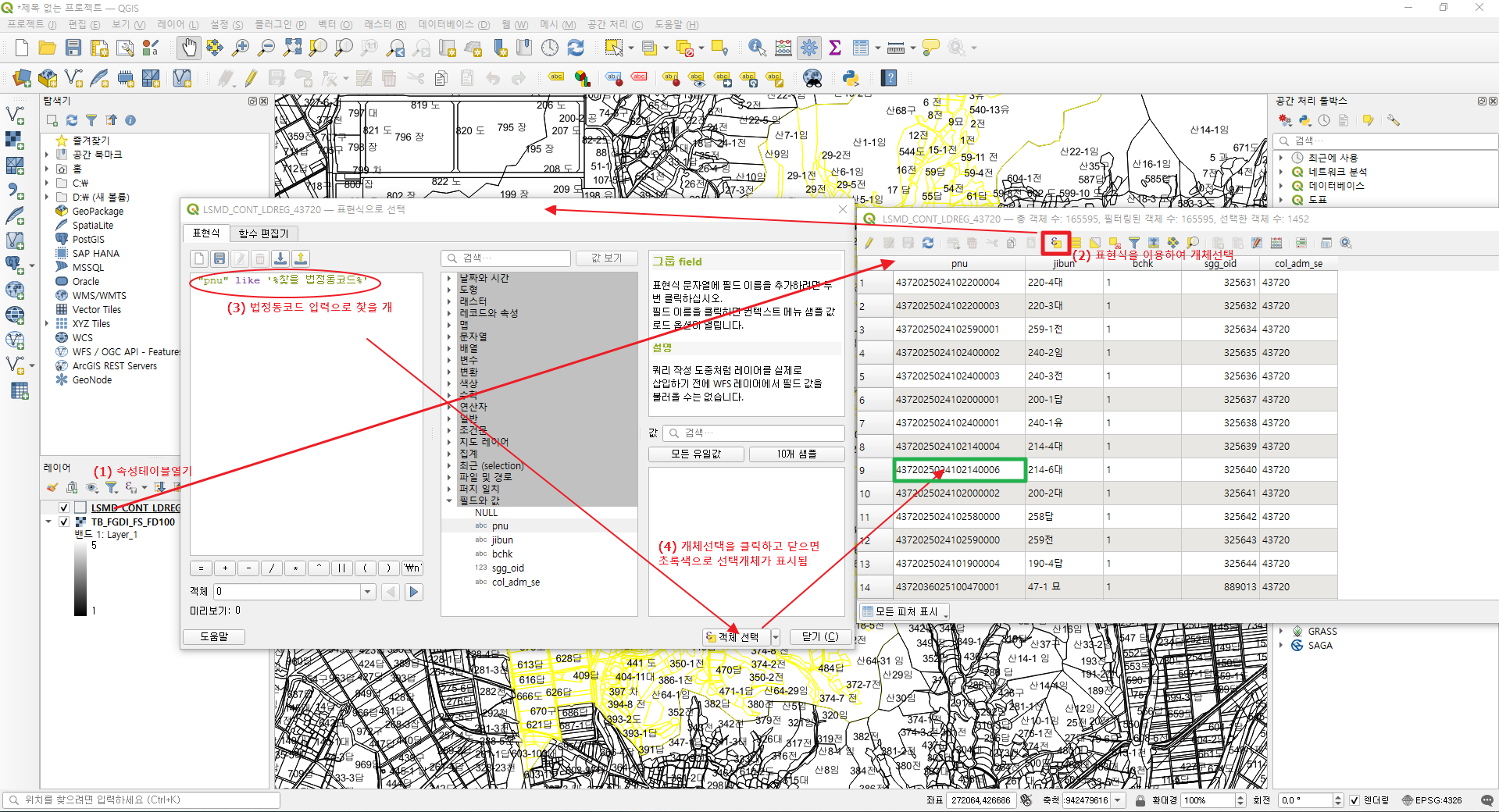Image resolution: width=1499 pixels, height=812 pixels.
Task: Save the project using the floppy disk icon
Action: click(73, 48)
